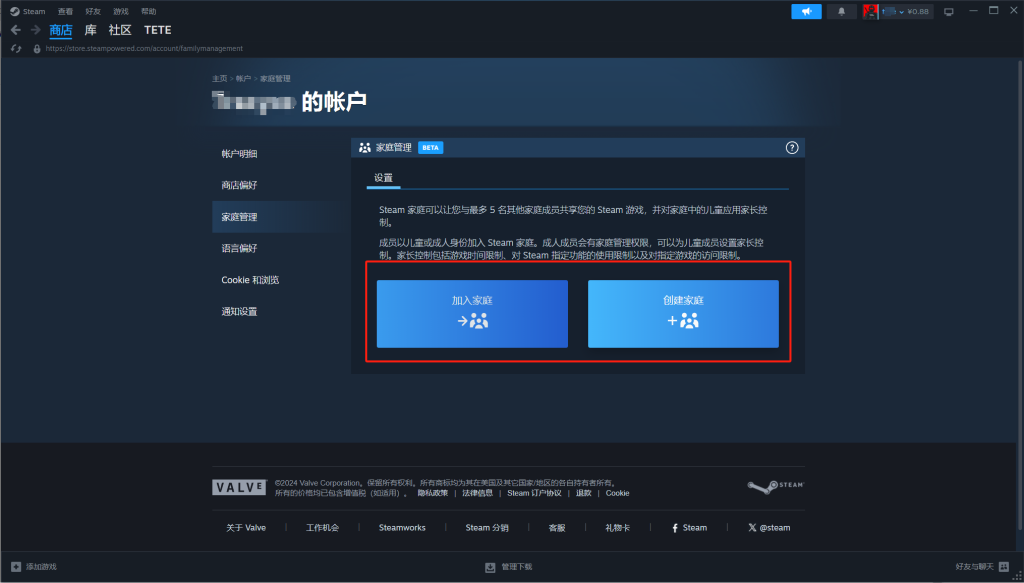The height and width of the screenshot is (583, 1024).
Task: Click the profile avatar picture
Action: pos(869,11)
